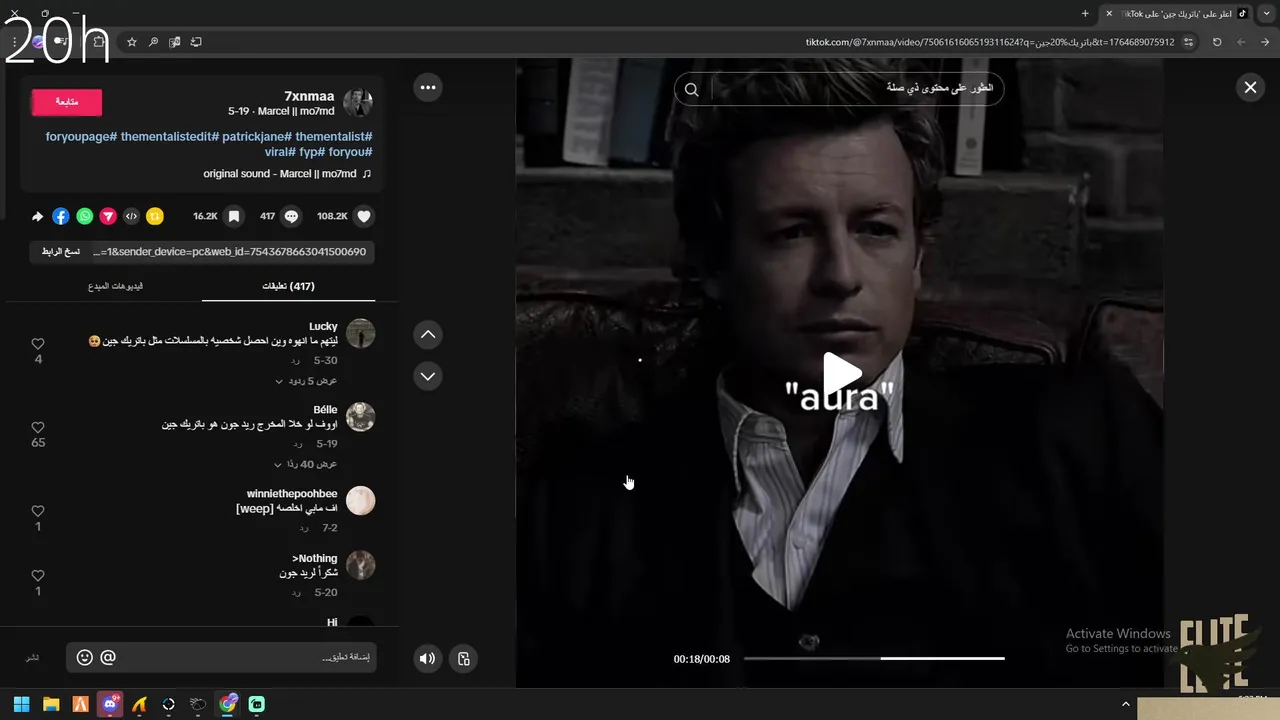This screenshot has height=720, width=1280.
Task: Follow 7xnmaa with the pink button
Action: point(67,102)
